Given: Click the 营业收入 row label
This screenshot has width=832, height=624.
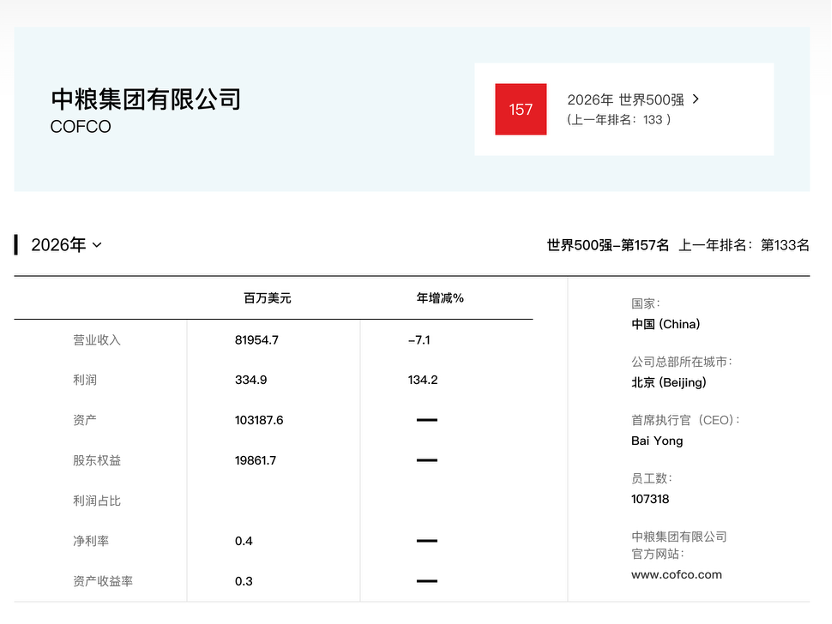Looking at the screenshot, I should (97, 340).
